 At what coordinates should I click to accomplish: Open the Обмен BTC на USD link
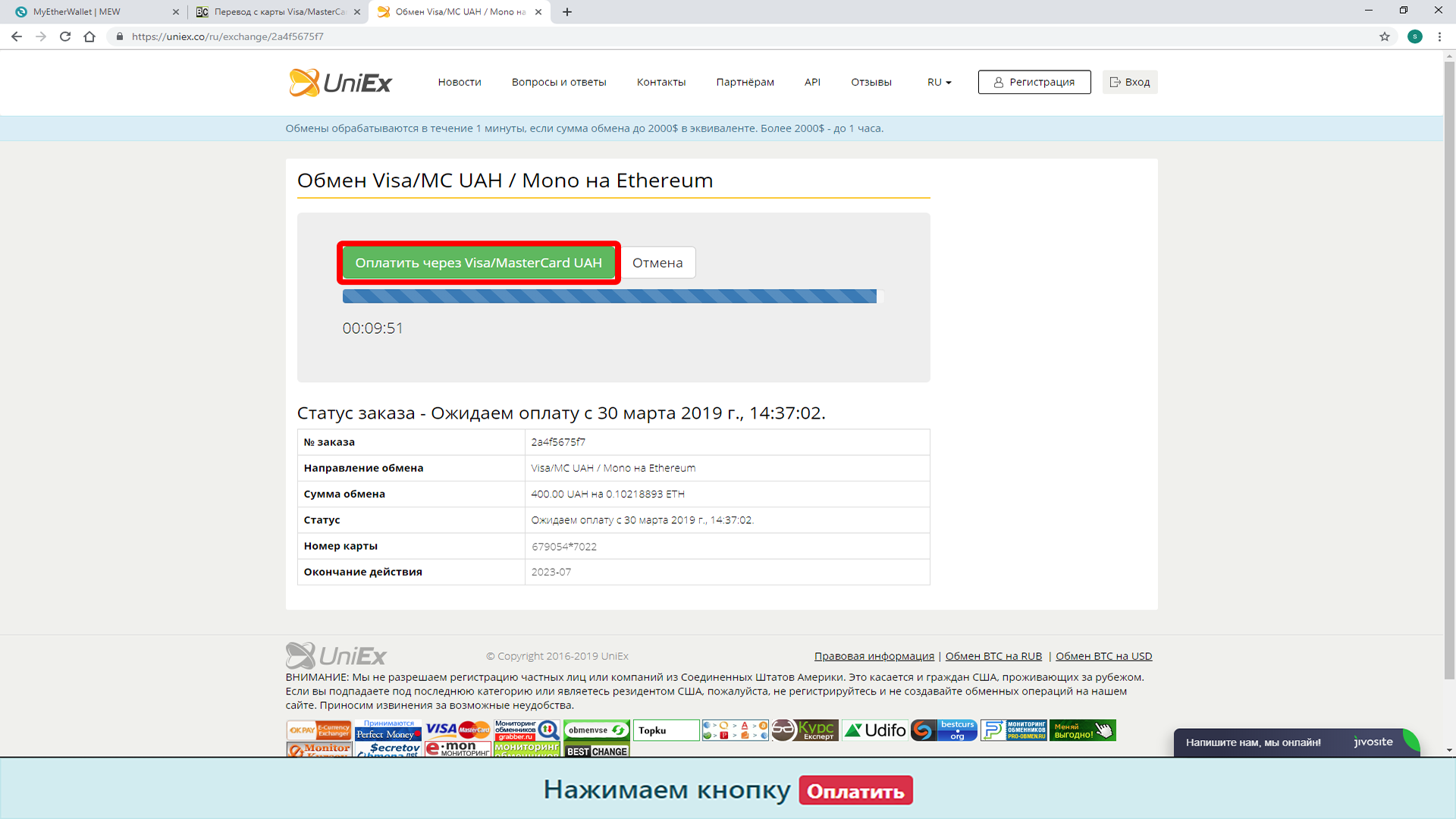(x=1104, y=656)
